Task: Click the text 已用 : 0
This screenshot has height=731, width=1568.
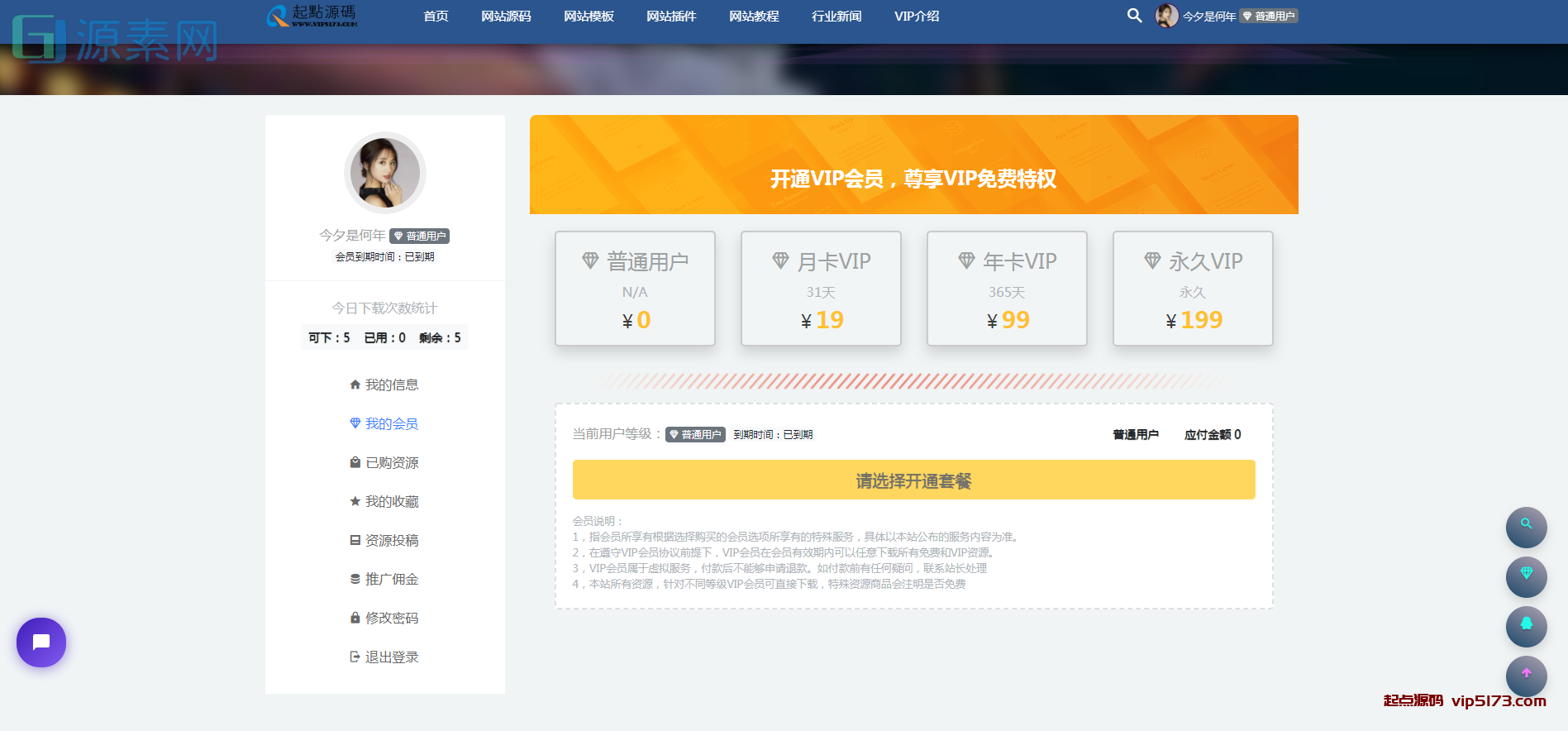Action: 384,337
